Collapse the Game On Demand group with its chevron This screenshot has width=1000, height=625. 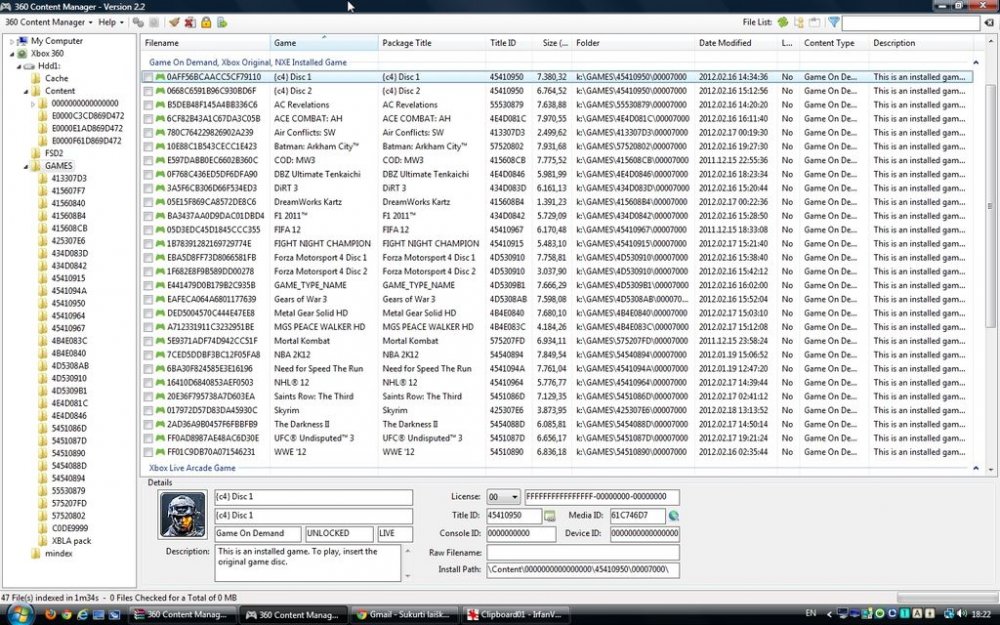tap(975, 62)
